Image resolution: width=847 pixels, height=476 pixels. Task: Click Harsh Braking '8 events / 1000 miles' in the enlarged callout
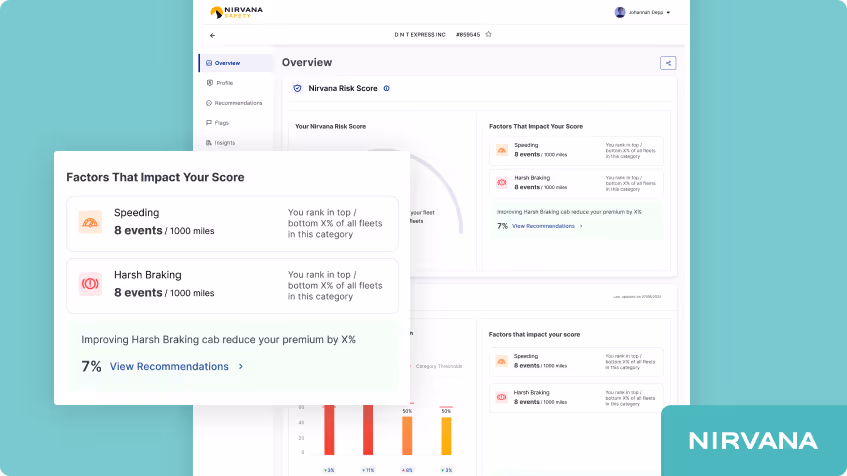[164, 293]
